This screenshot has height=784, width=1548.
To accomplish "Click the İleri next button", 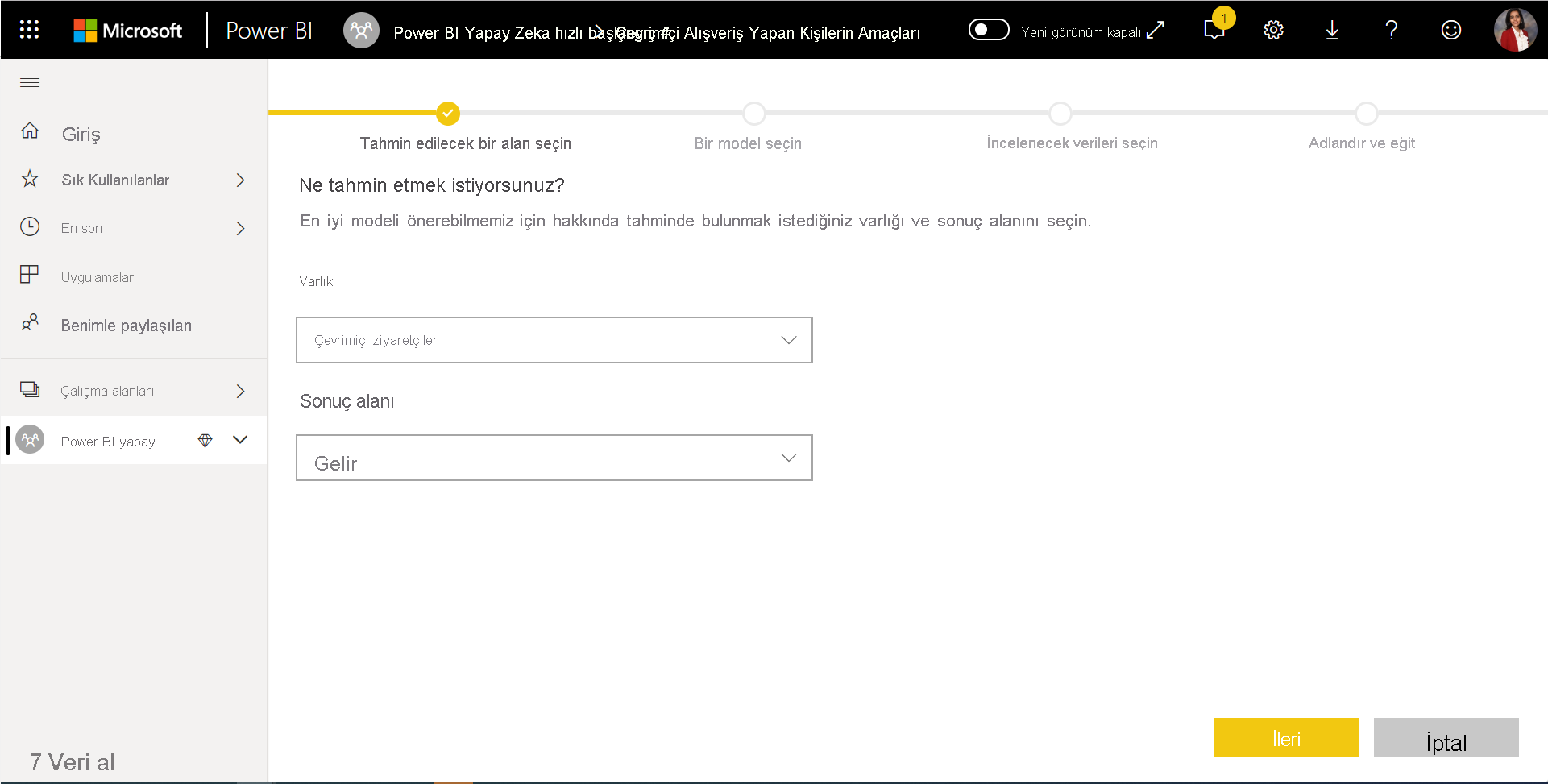I will point(1287,737).
